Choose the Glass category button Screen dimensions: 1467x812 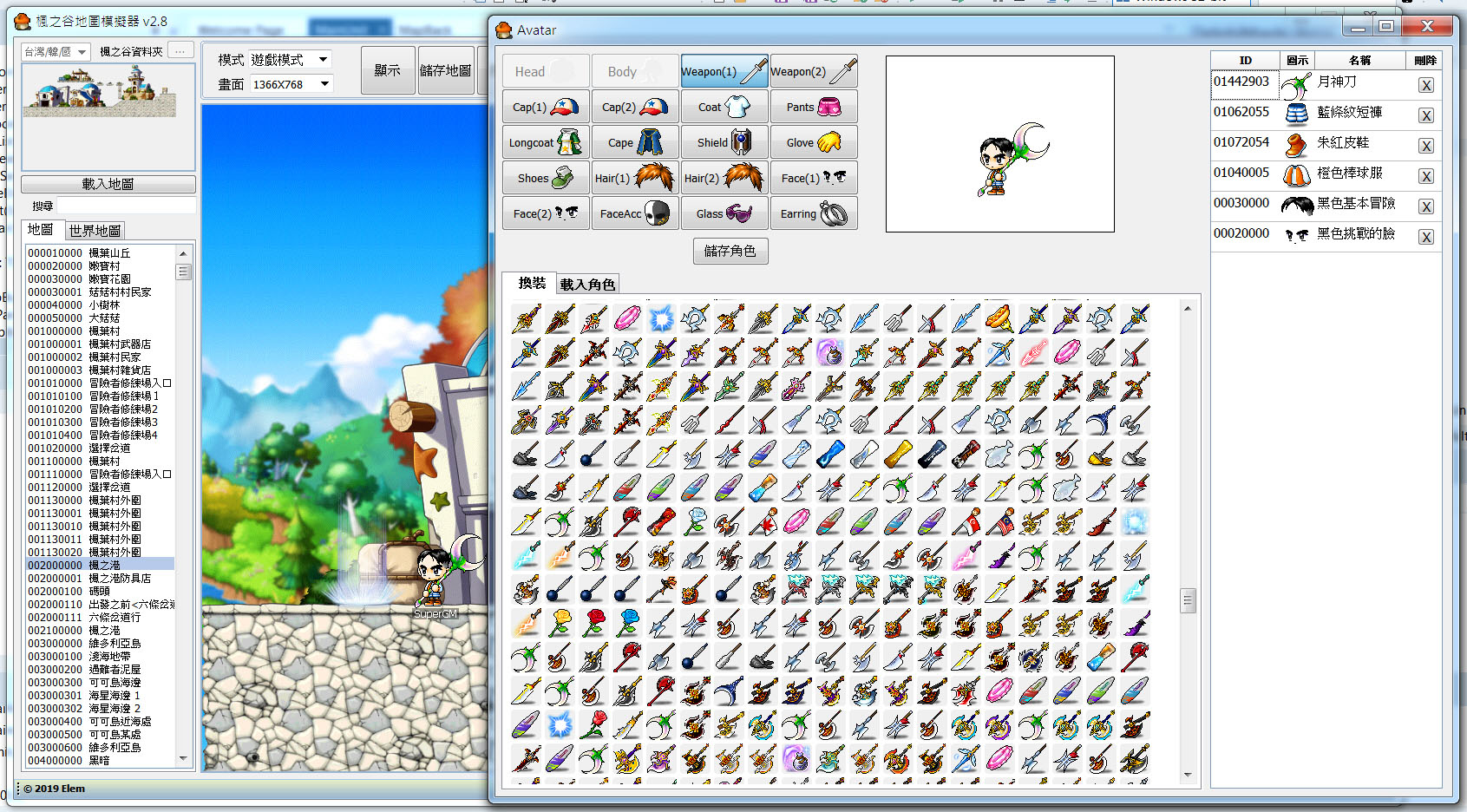(x=724, y=213)
